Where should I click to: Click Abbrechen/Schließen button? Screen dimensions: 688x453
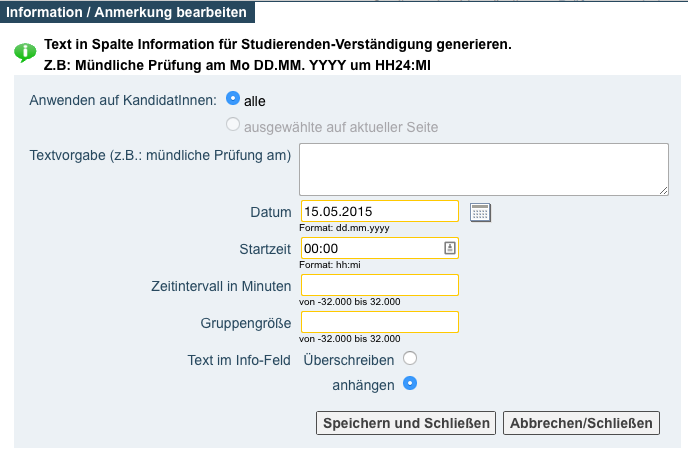click(581, 423)
